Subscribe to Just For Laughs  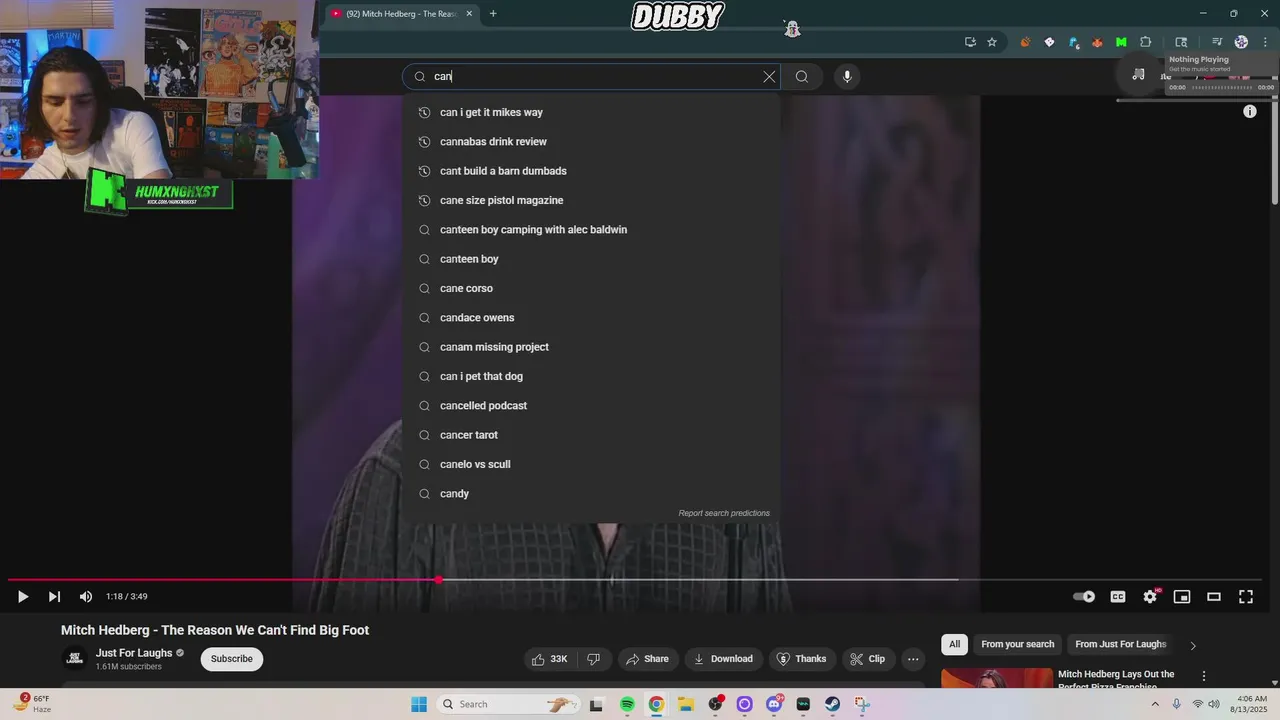coord(231,659)
